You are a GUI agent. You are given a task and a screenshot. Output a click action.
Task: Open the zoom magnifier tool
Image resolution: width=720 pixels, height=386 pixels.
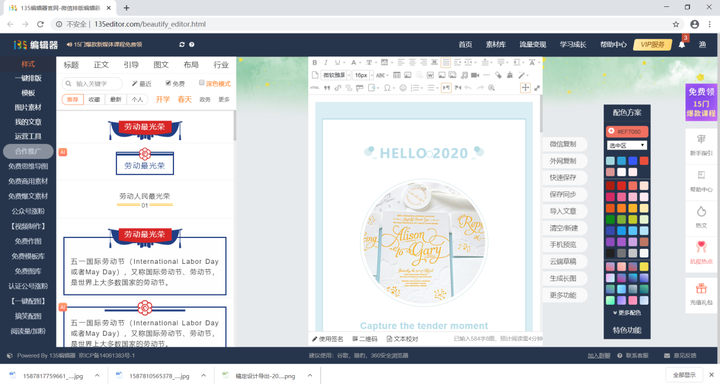491,88
